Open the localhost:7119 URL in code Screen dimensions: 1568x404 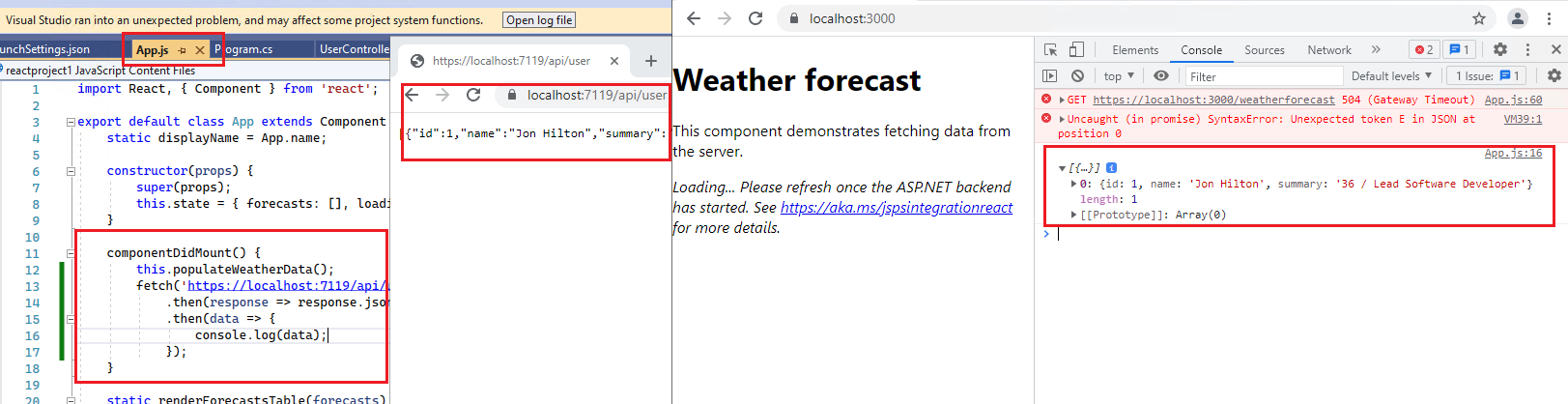coord(288,286)
